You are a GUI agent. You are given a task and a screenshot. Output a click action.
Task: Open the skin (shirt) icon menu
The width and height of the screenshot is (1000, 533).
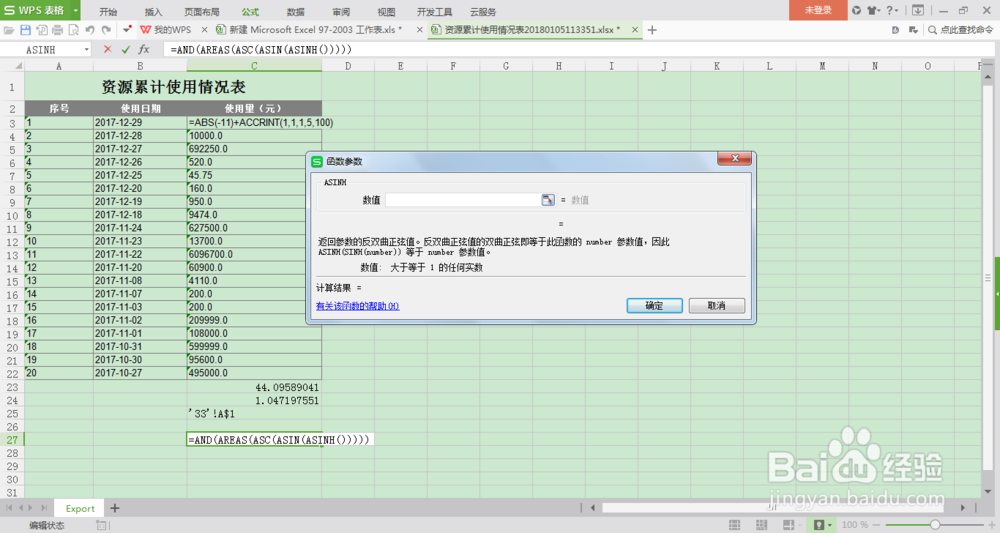coord(874,10)
